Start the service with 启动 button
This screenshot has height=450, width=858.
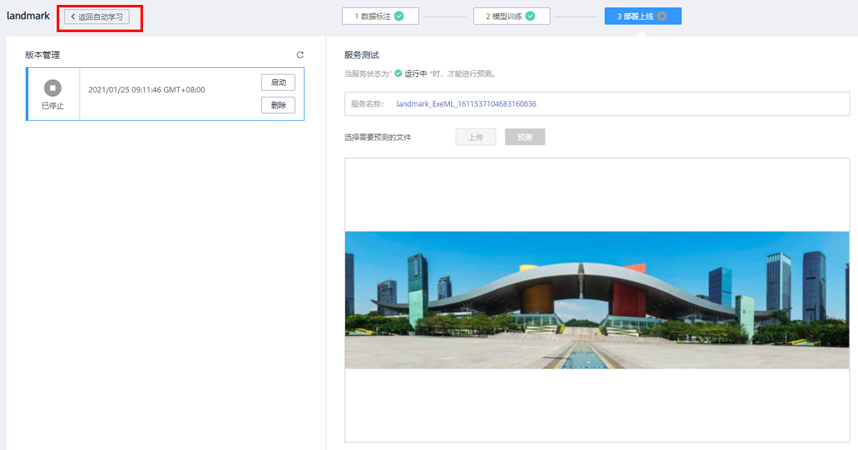point(278,82)
